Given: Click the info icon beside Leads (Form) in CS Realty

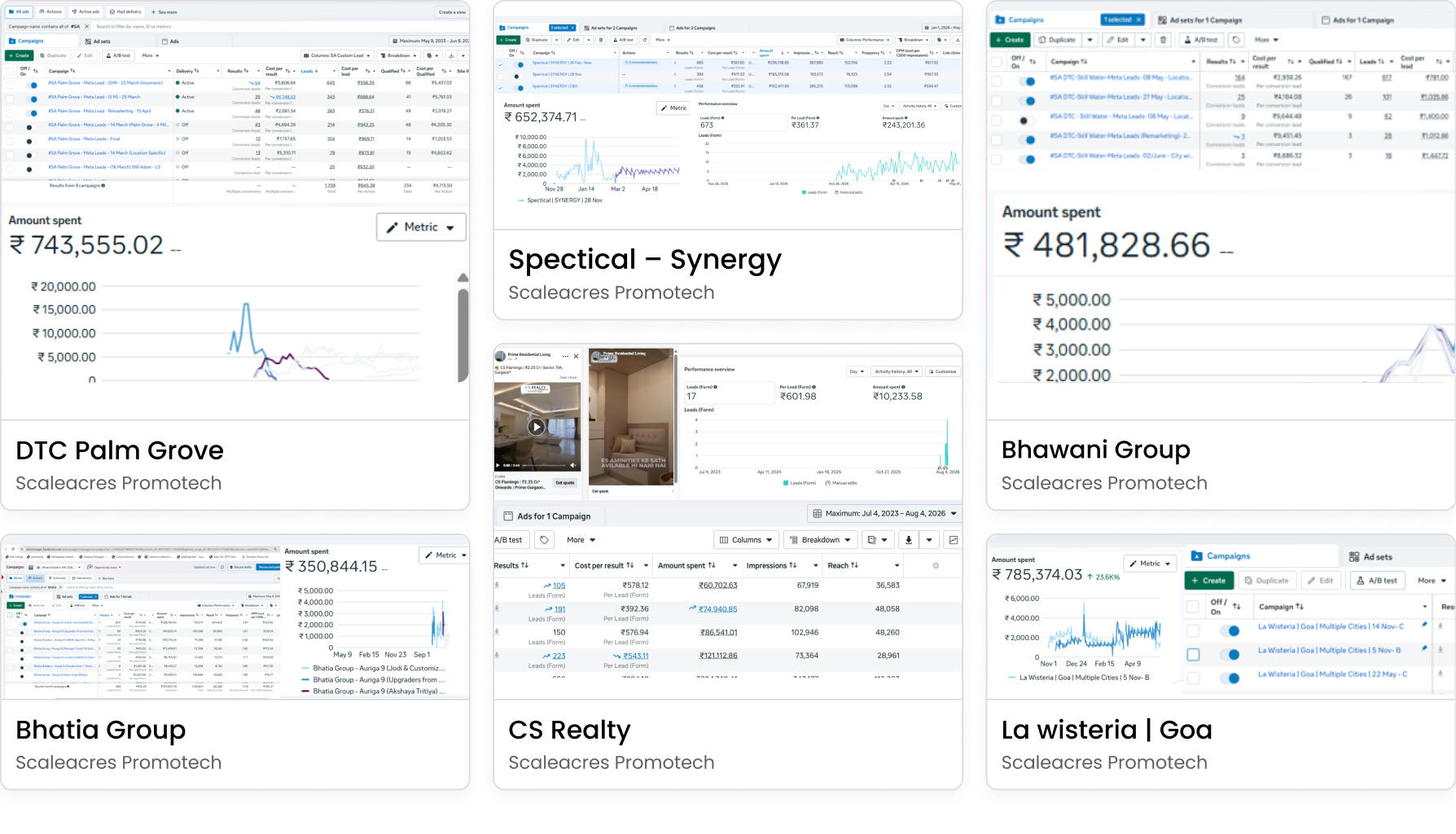Looking at the screenshot, I should 716,387.
